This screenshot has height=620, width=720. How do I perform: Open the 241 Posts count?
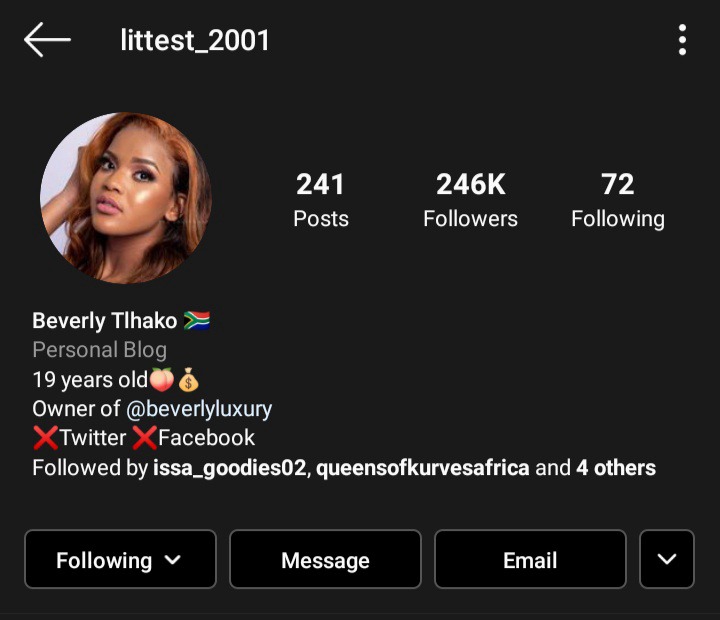(321, 199)
